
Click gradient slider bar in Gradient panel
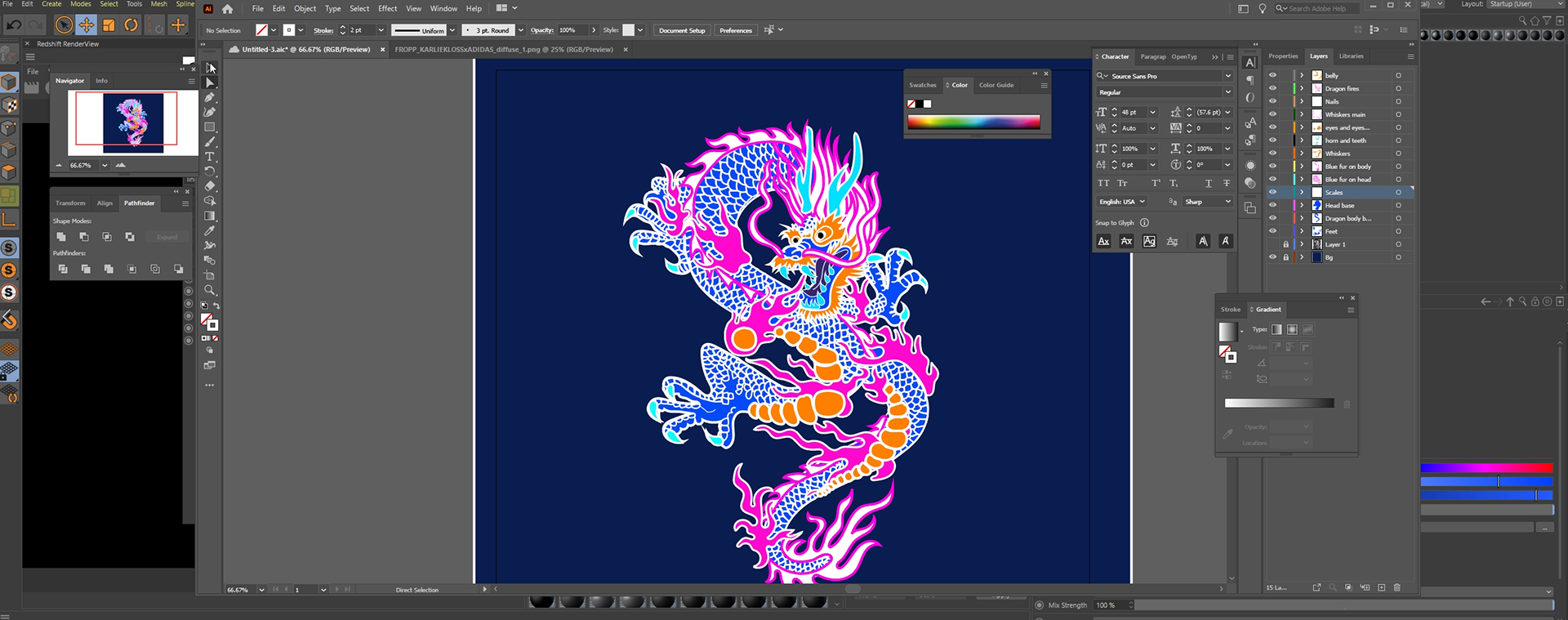[x=1279, y=404]
